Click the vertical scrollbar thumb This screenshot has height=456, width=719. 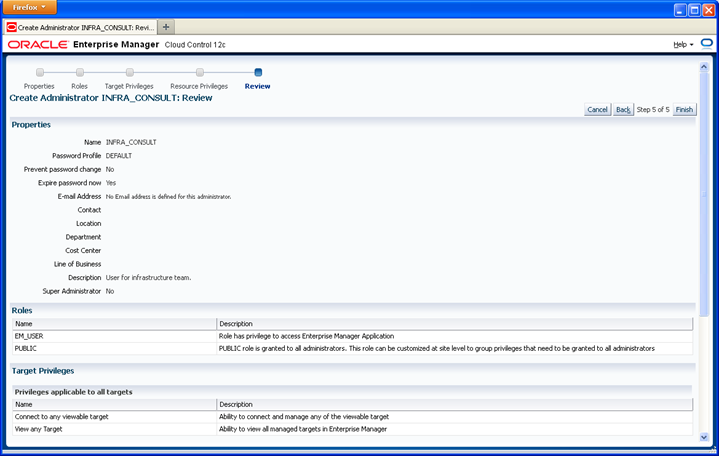click(x=704, y=194)
